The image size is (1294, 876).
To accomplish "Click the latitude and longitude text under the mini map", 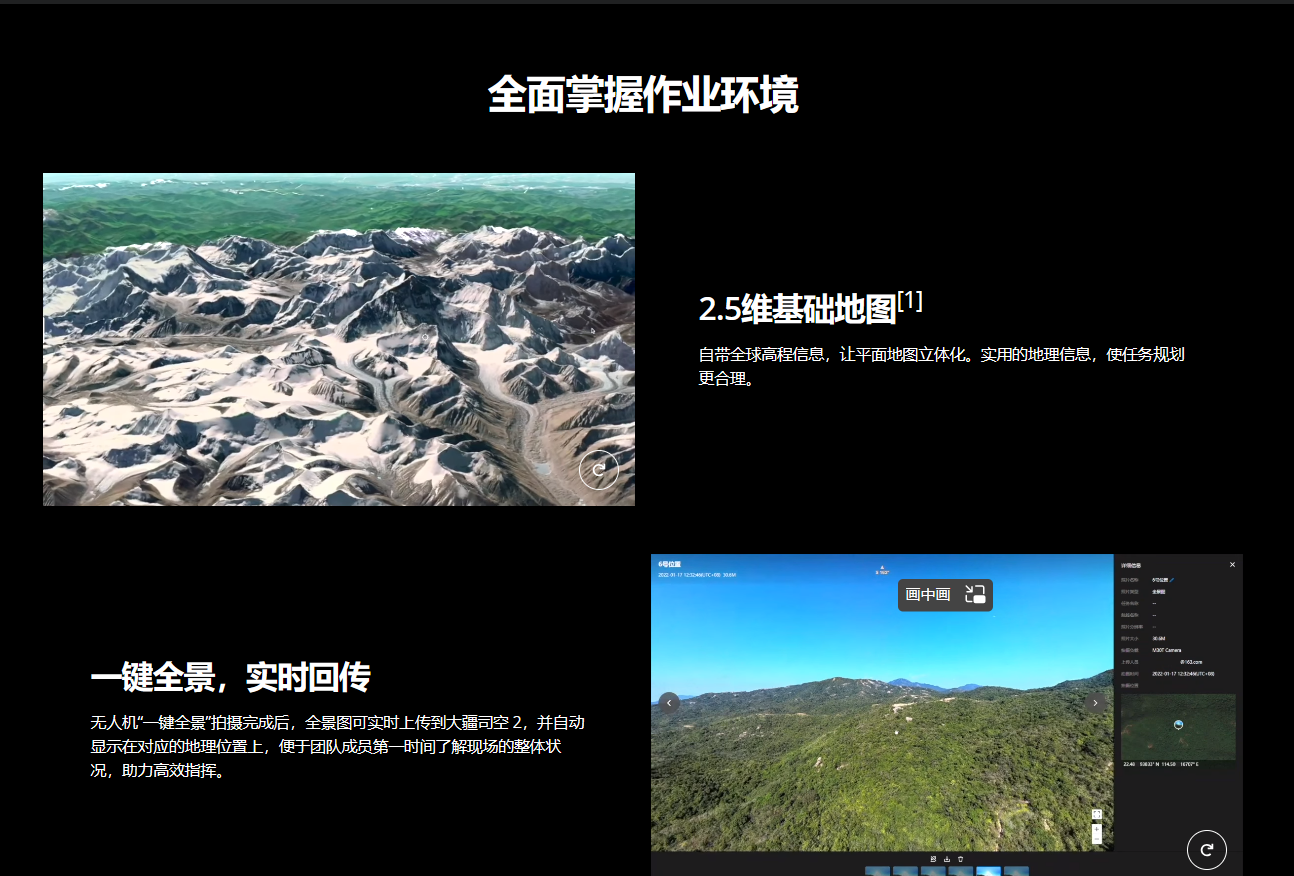I will click(x=1160, y=765).
